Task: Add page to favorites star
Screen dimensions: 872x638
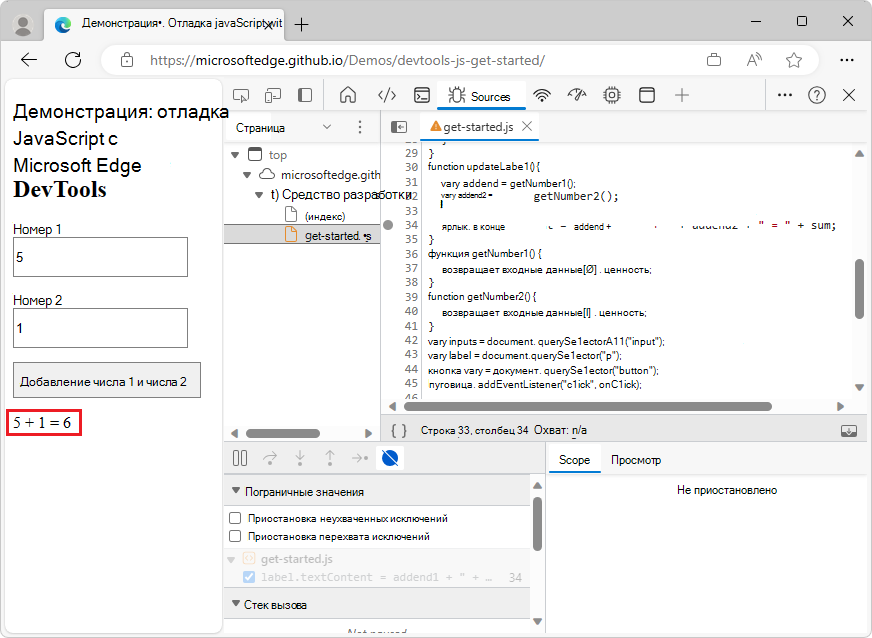Action: [794, 60]
